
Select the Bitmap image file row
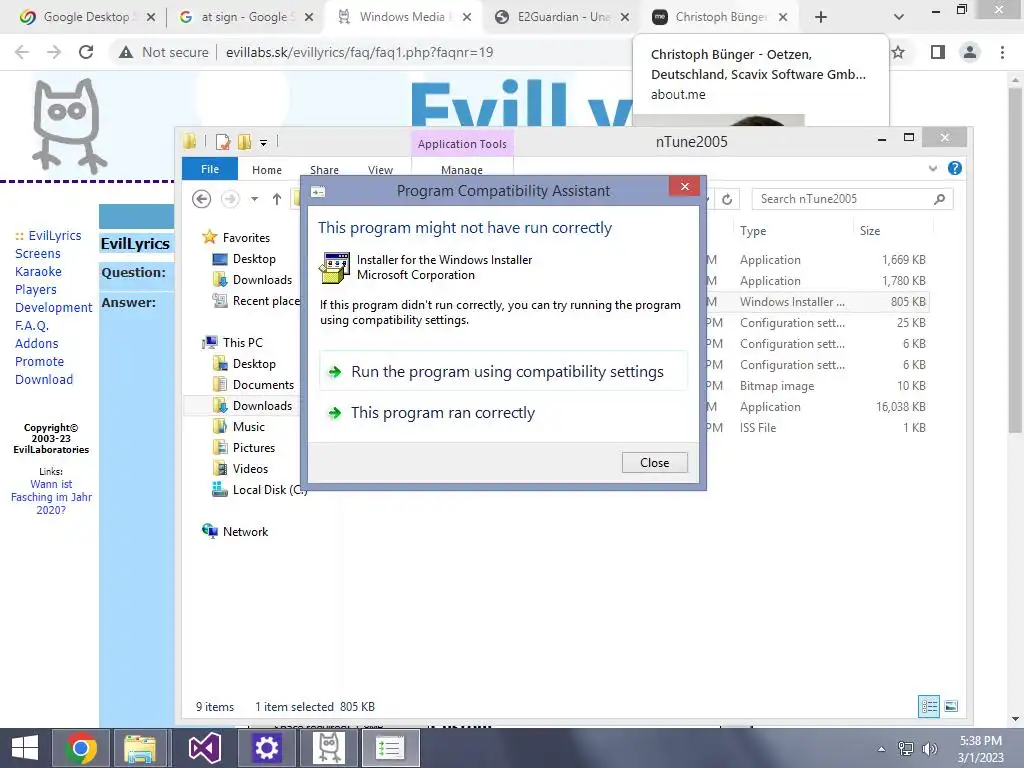pos(817,386)
